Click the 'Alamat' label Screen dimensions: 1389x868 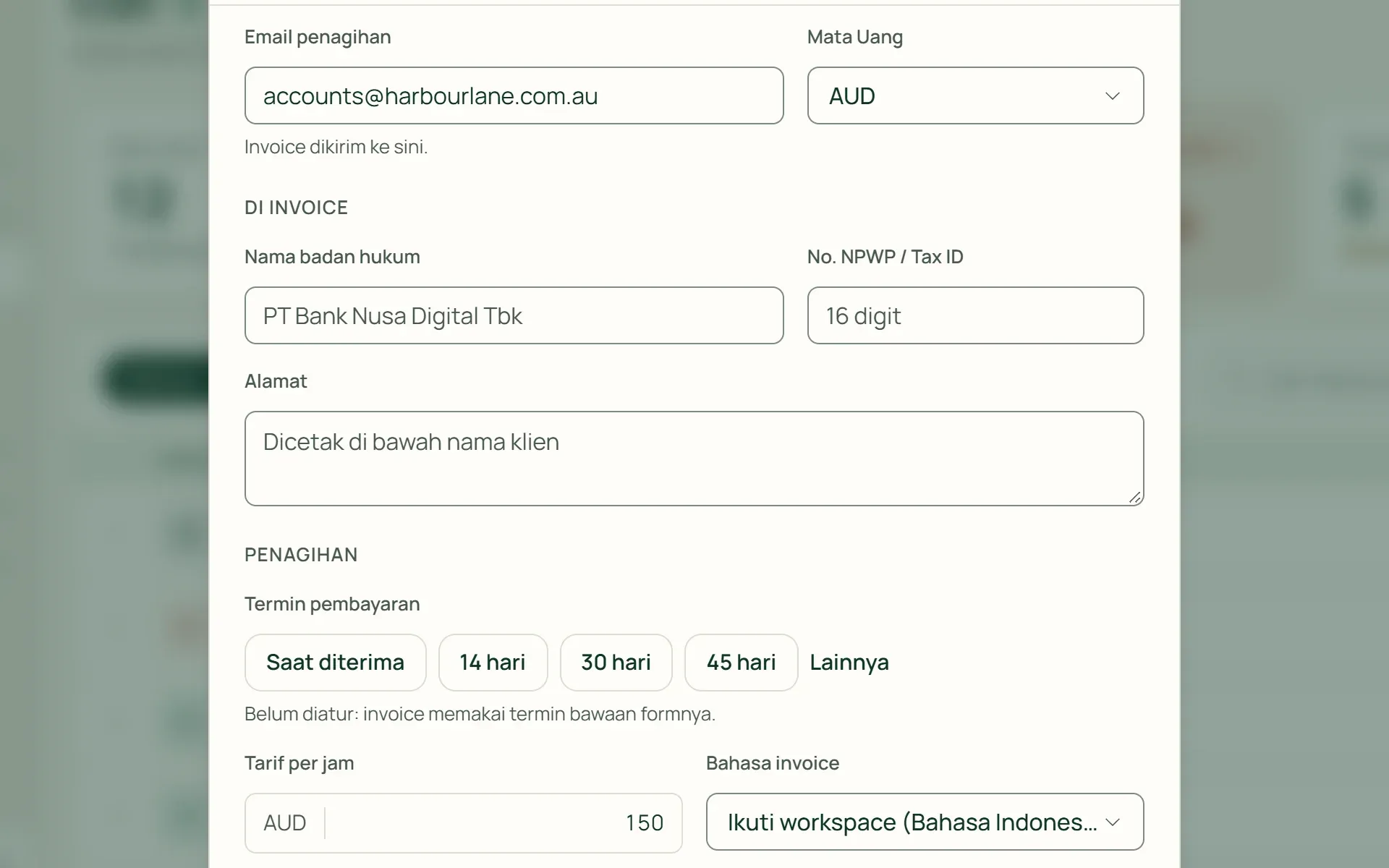point(276,381)
